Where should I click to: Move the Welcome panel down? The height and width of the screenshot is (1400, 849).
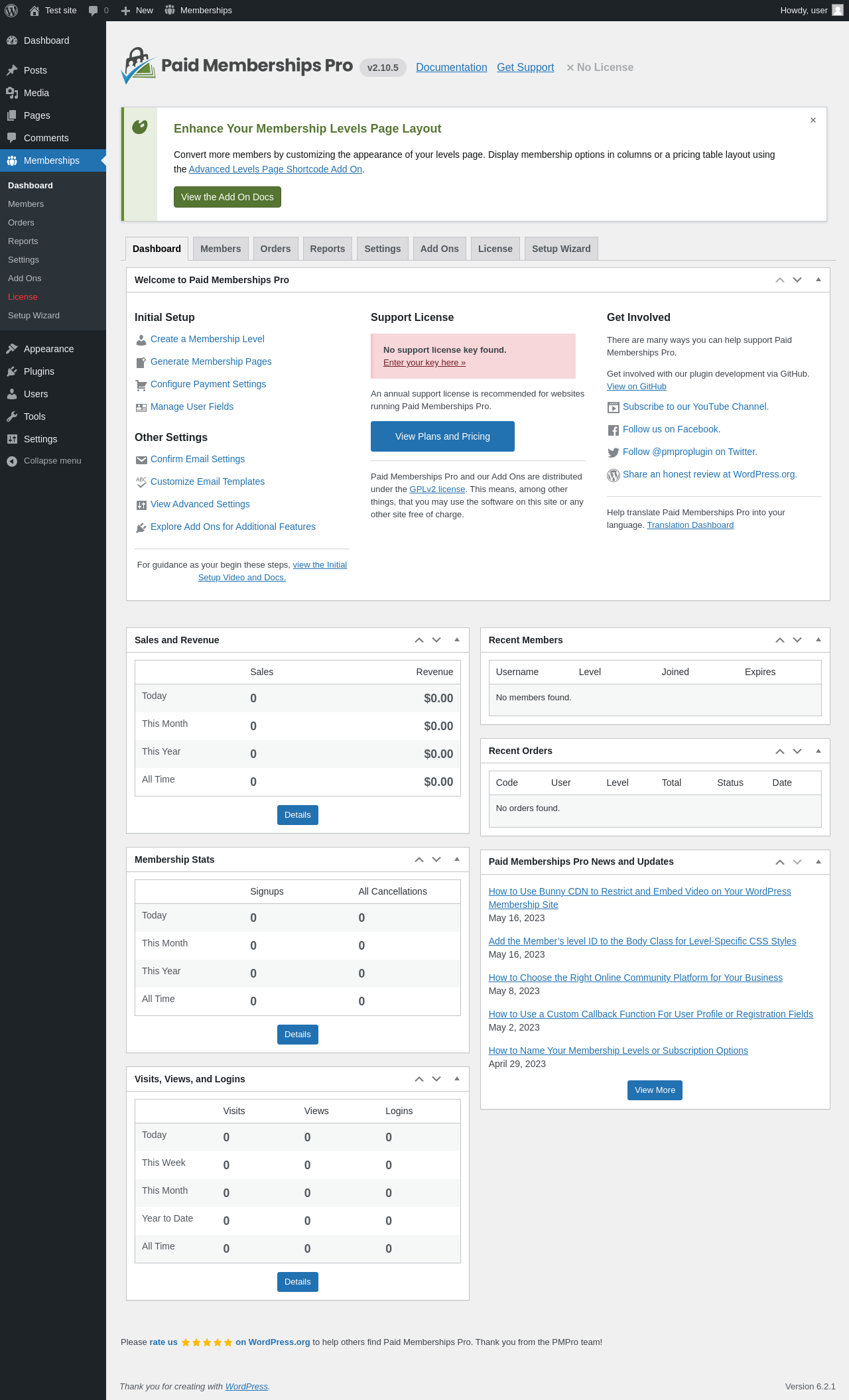coord(797,280)
